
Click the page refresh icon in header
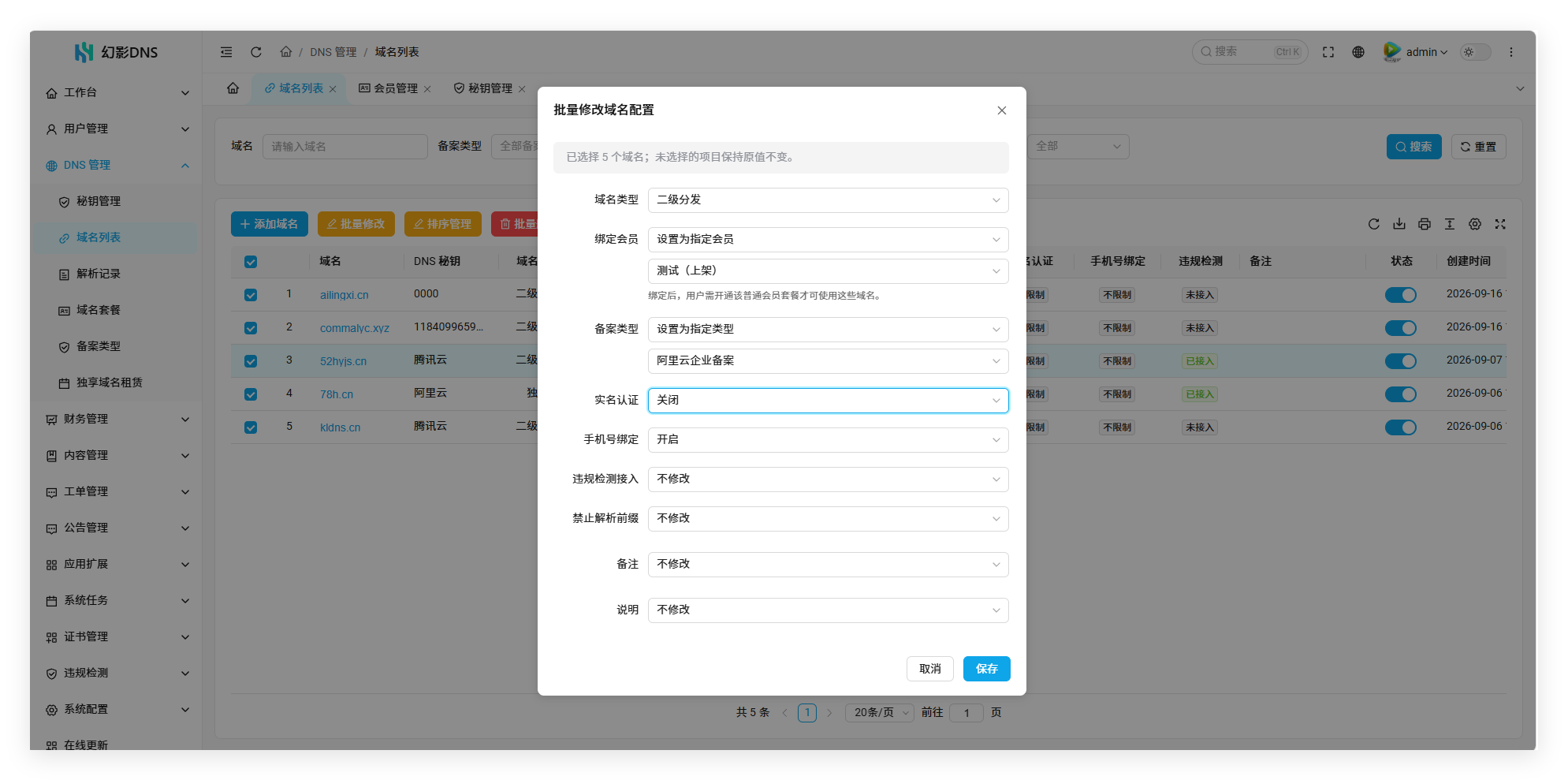256,52
